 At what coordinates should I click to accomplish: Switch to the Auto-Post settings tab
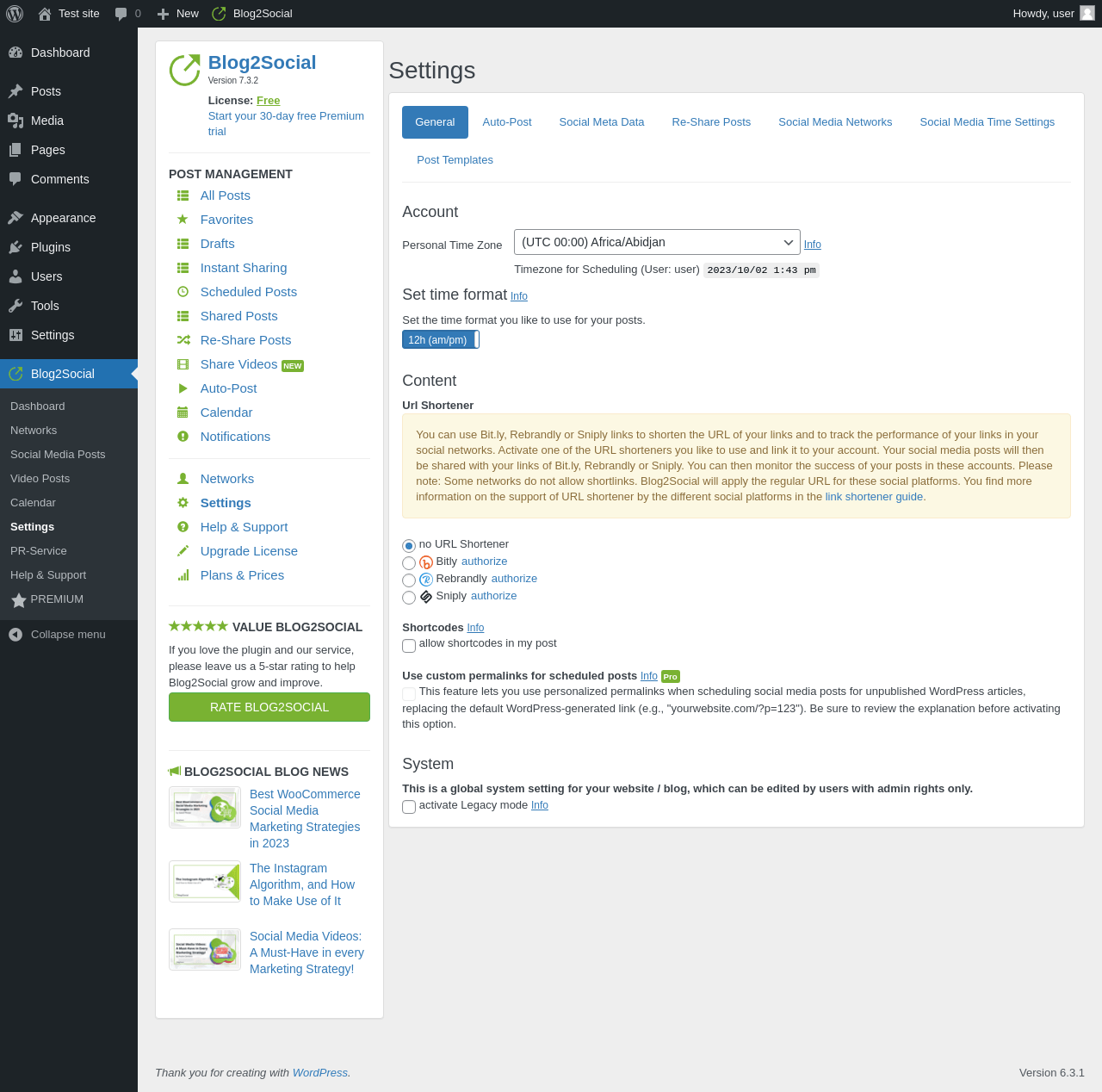[x=507, y=122]
